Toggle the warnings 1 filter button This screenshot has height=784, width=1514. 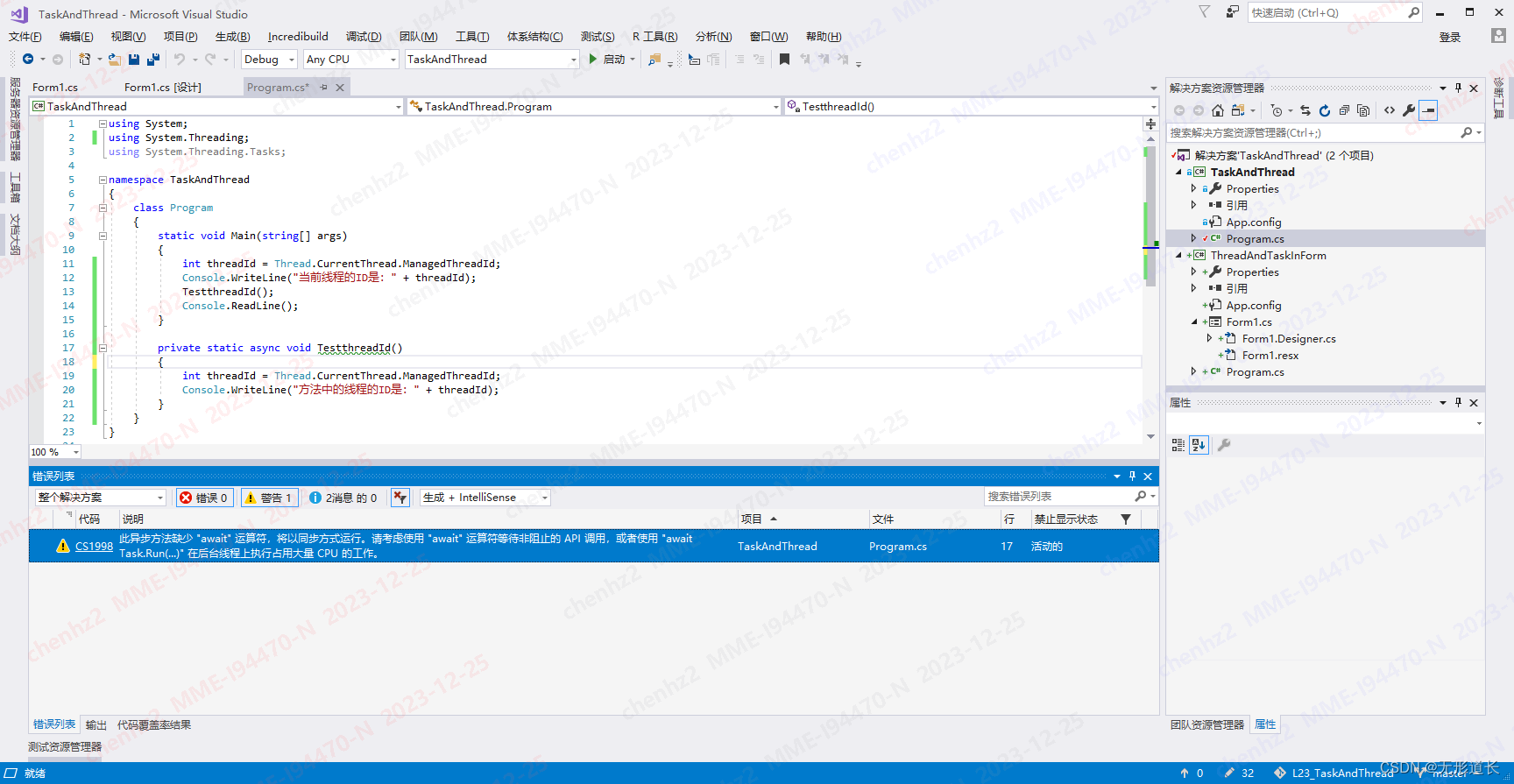pos(270,498)
